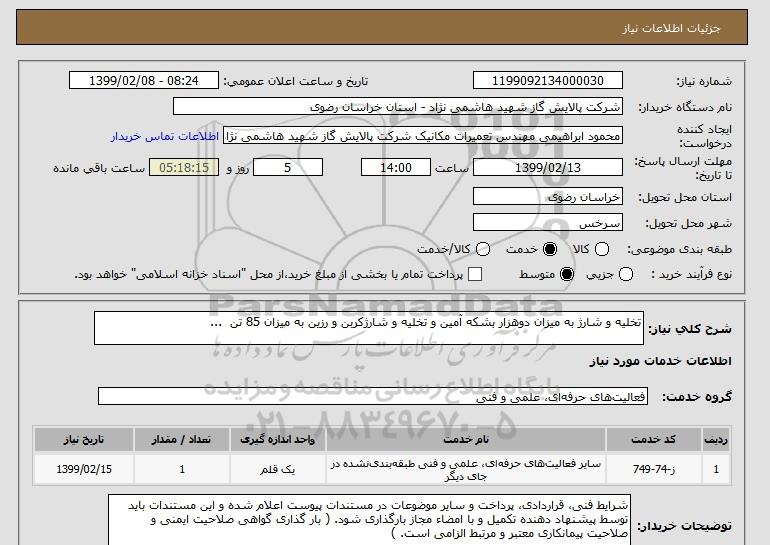Screen dimensions: 770x545
Task: Open the اطلاعات تماس خریدار link
Action: click(x=165, y=136)
